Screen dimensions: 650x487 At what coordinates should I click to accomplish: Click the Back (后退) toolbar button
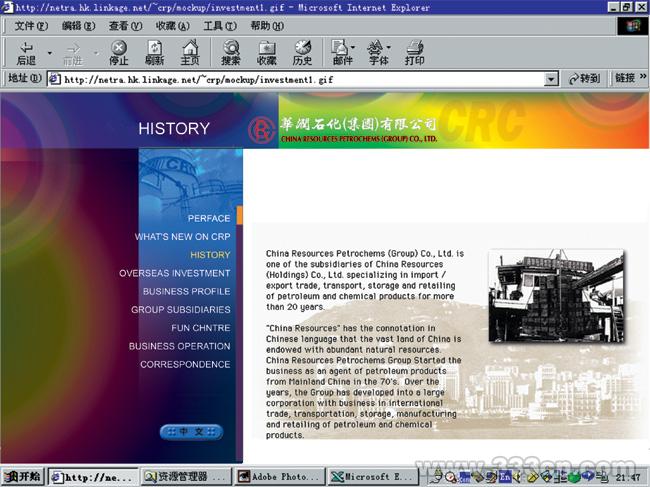[26, 53]
